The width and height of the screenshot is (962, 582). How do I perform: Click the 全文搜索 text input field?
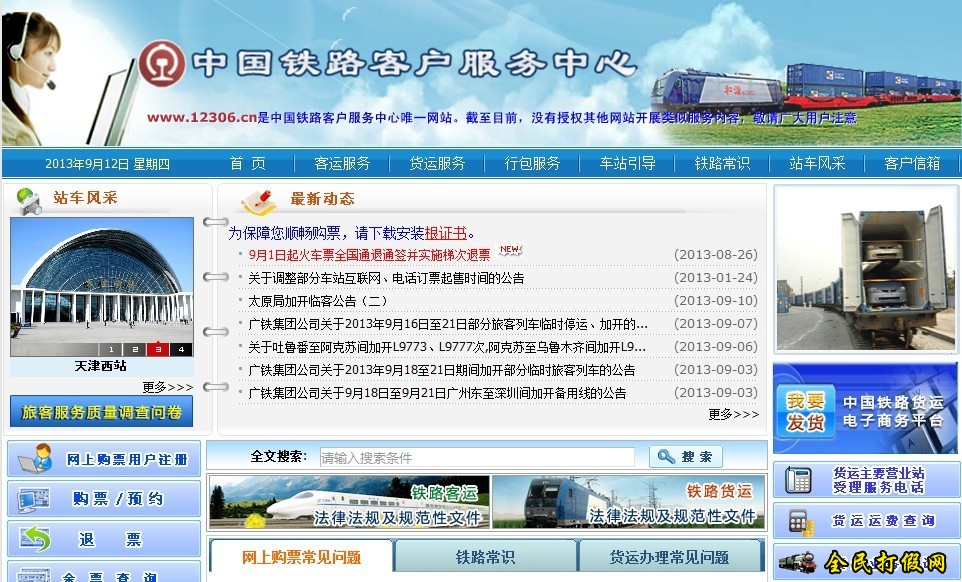477,457
